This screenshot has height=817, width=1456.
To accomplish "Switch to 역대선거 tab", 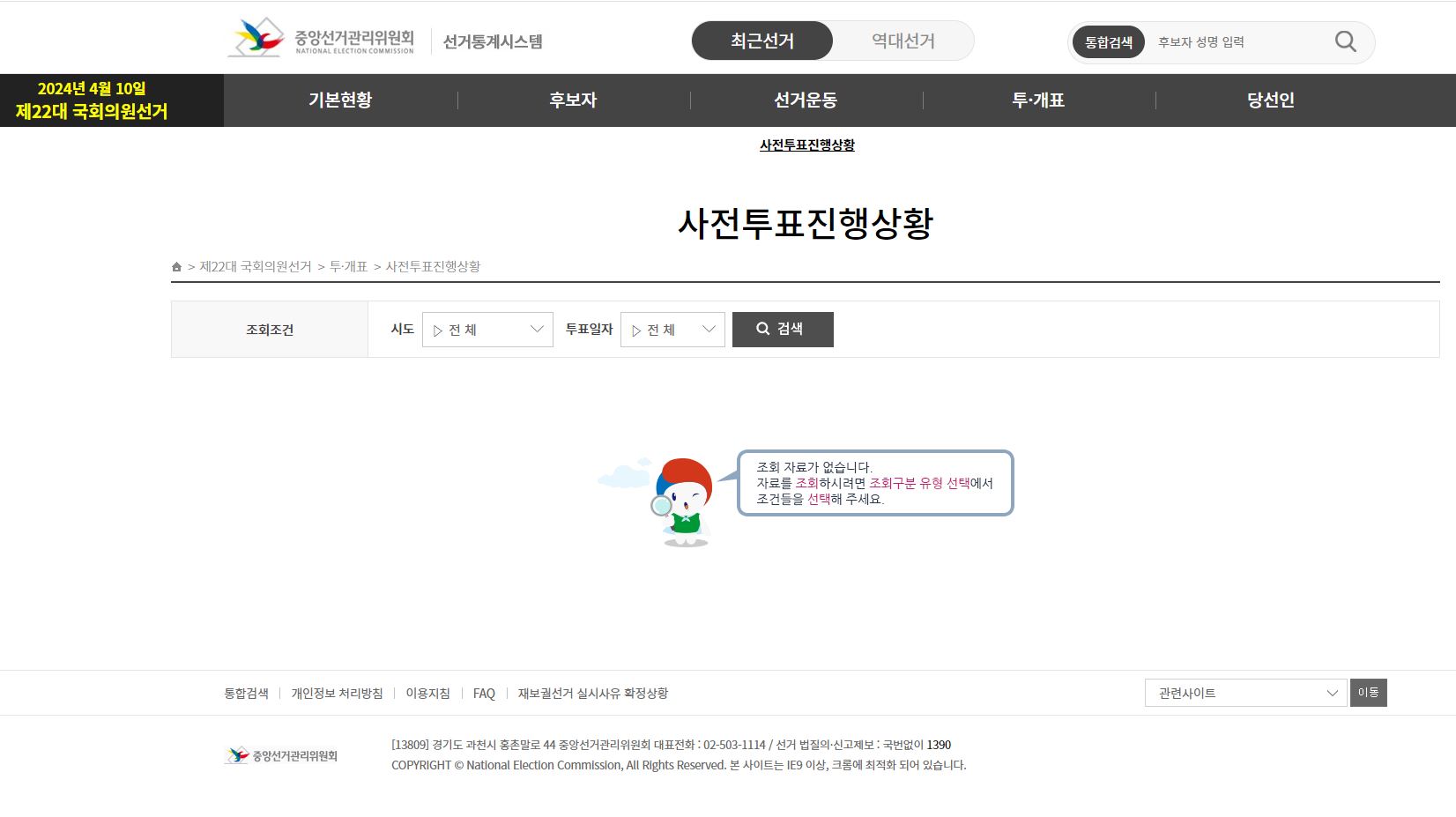I will pos(902,41).
